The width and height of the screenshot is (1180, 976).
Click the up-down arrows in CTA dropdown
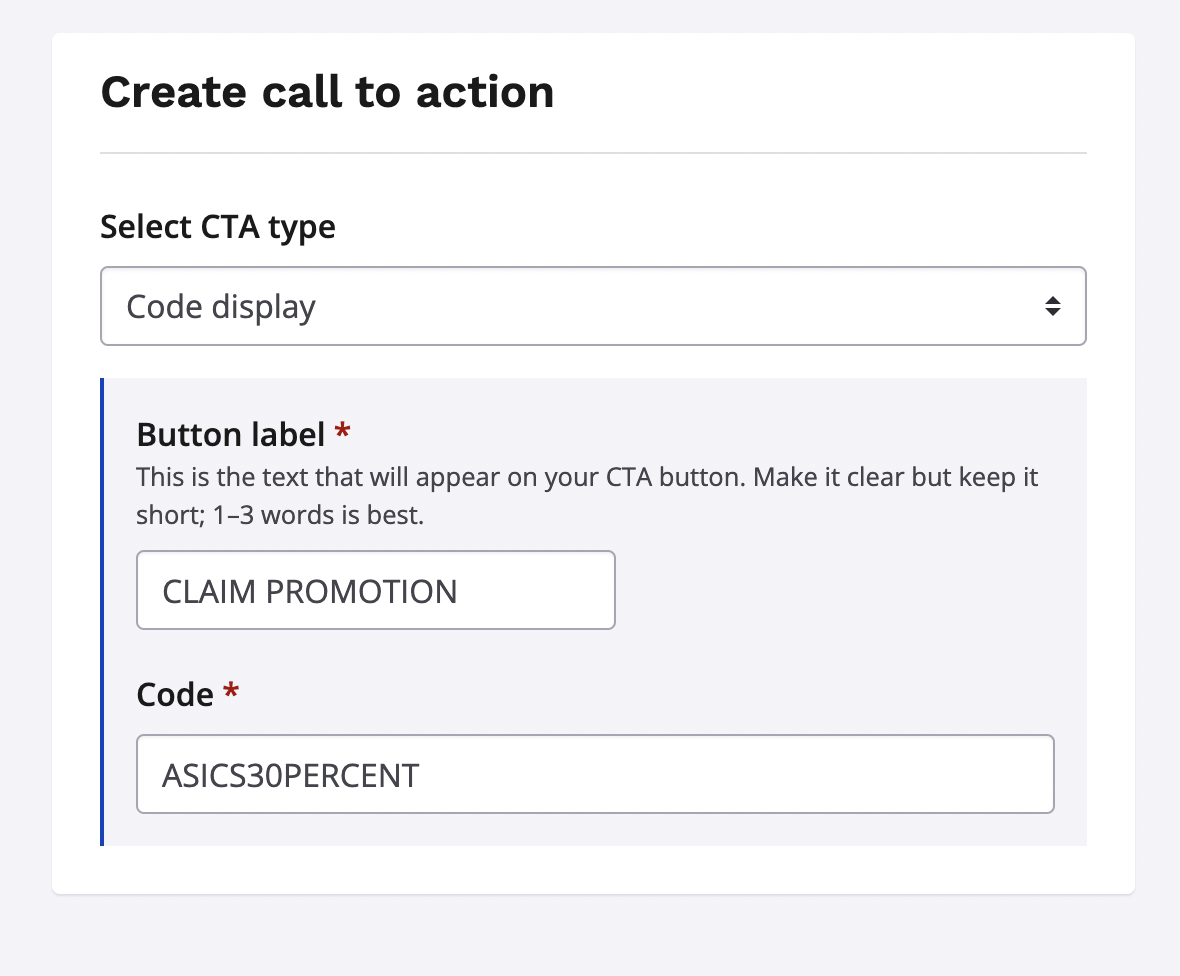[1052, 306]
